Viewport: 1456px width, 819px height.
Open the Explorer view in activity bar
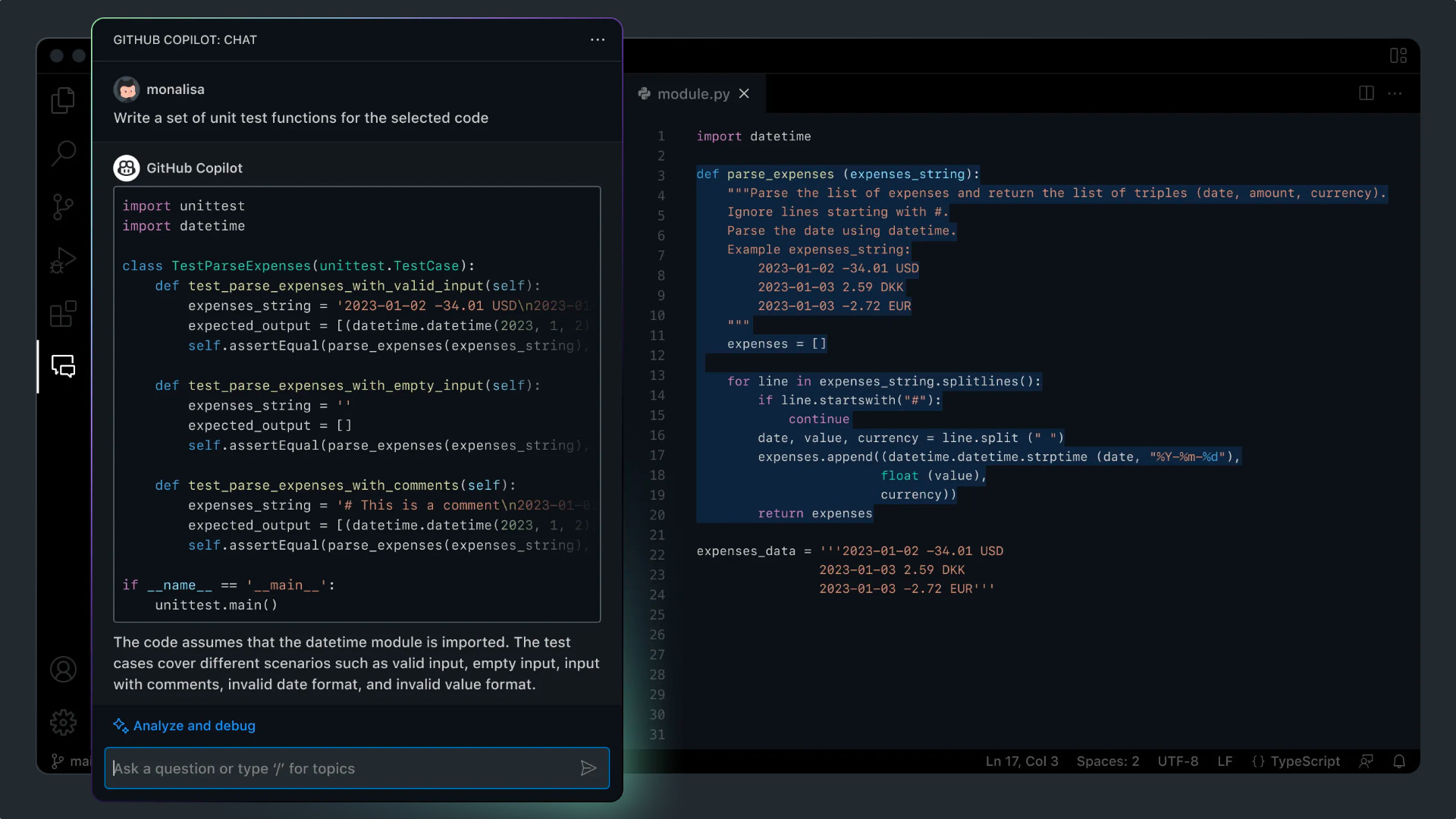tap(63, 100)
